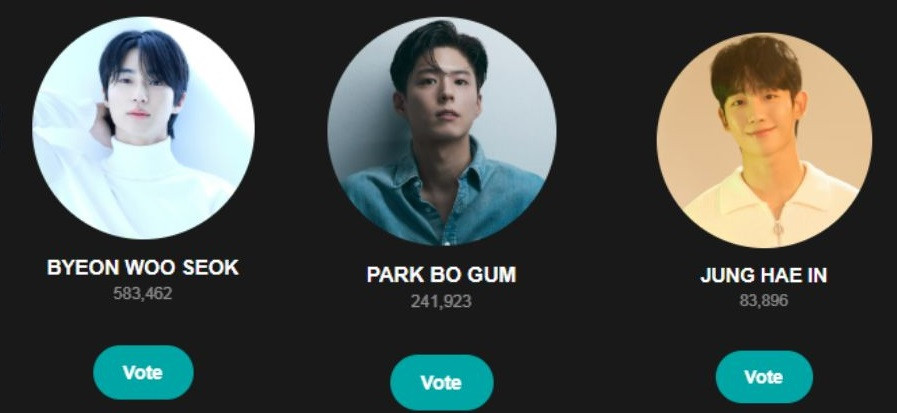Screen dimensions: 897x413
Task: Vote for Jung Hae In
Action: [x=764, y=377]
